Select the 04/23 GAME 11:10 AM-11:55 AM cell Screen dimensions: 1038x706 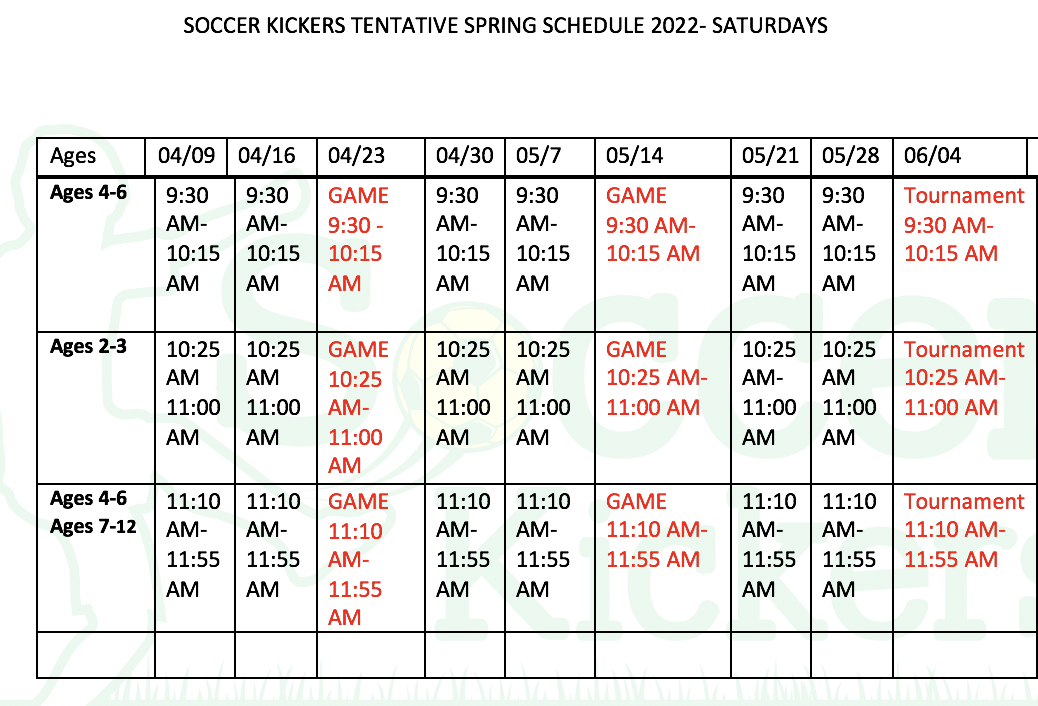tap(358, 560)
